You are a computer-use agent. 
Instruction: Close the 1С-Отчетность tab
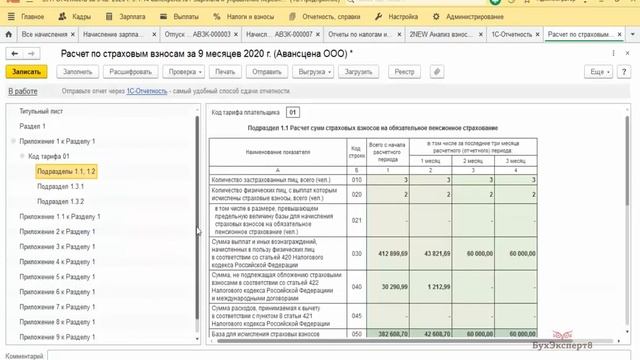(538, 35)
